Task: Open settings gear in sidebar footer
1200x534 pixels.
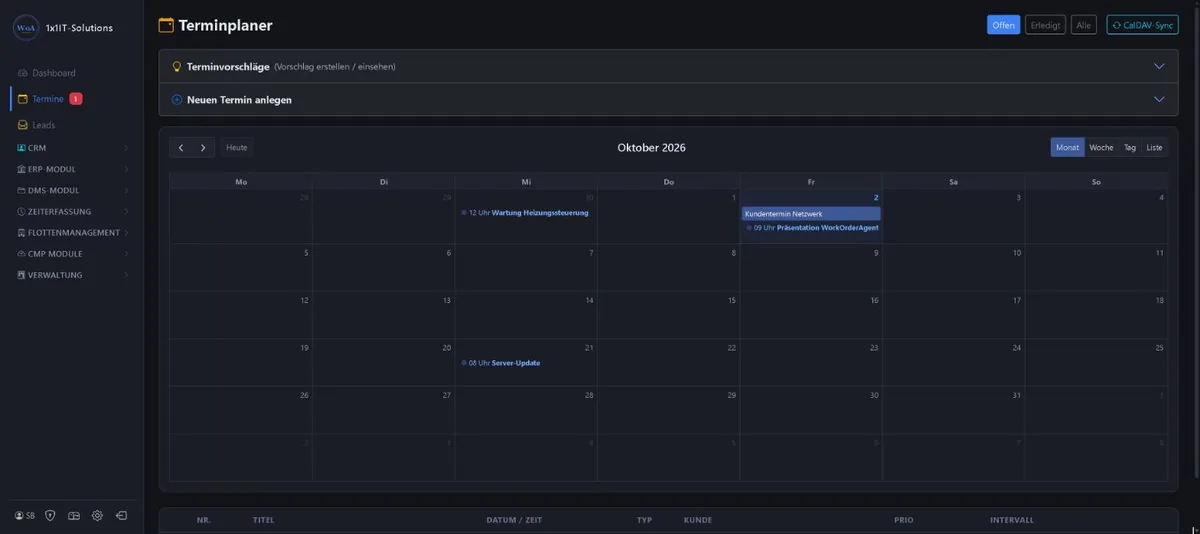Action: pos(97,515)
